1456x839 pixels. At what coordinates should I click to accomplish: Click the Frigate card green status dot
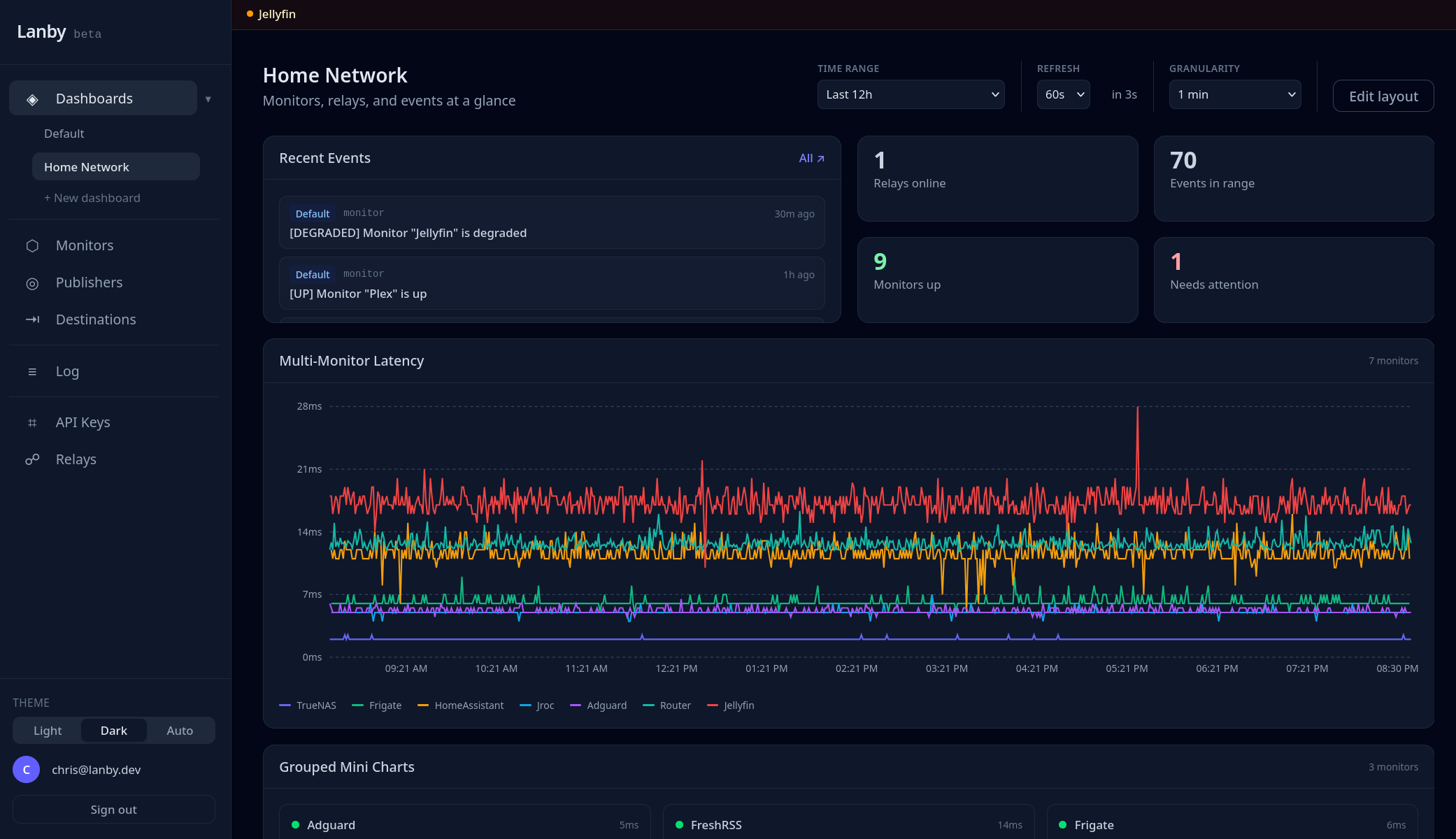1063,825
